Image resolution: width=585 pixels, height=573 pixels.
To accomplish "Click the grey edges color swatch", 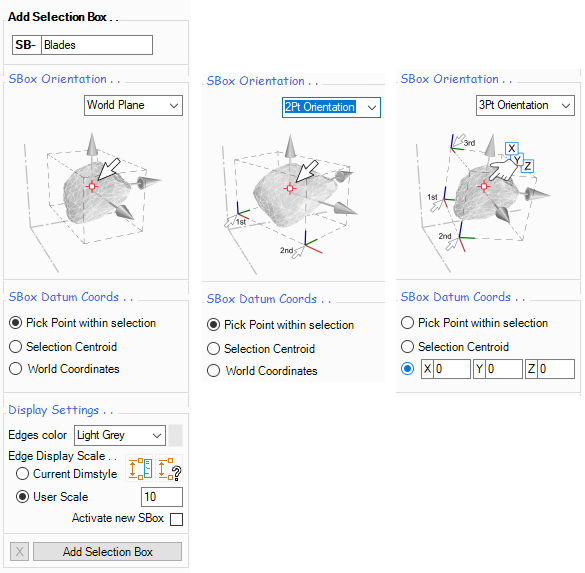I will 175,435.
